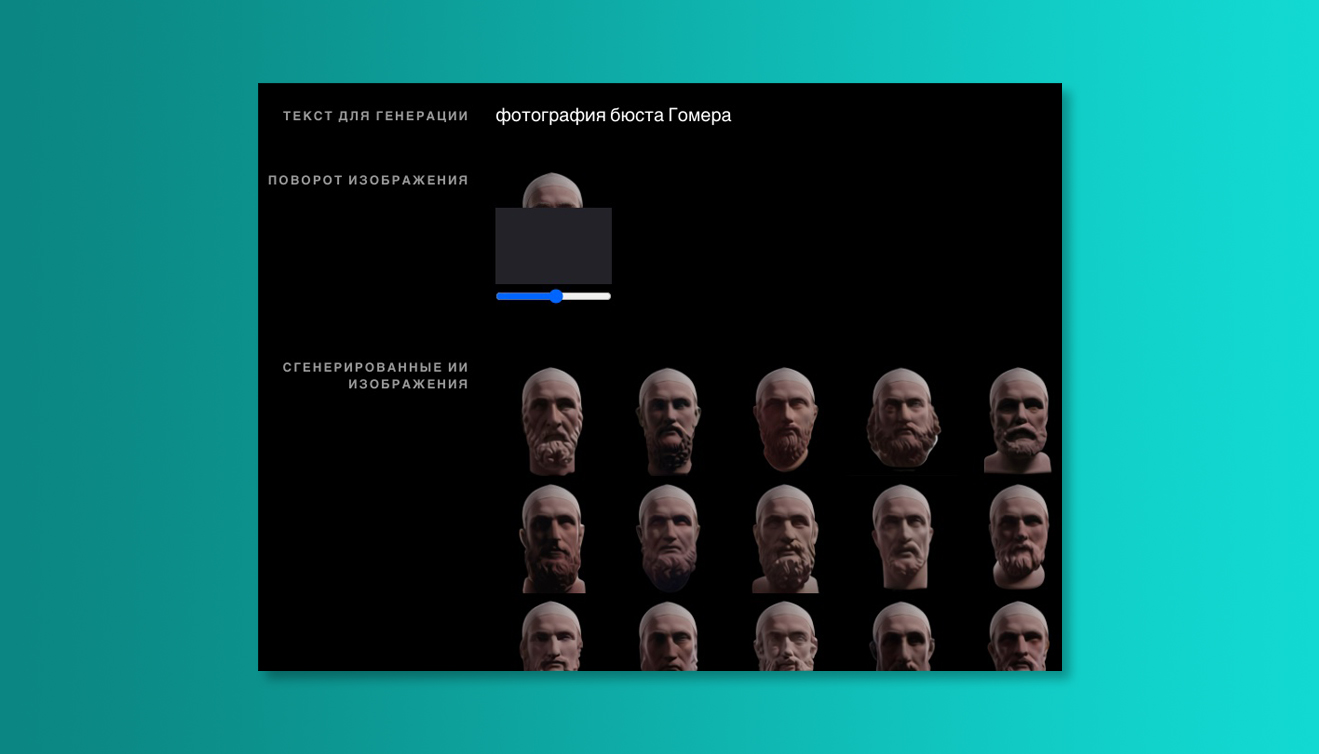Pick fourth bust thumbnail in the bottom row
The height and width of the screenshot is (754, 1319).
(903, 637)
